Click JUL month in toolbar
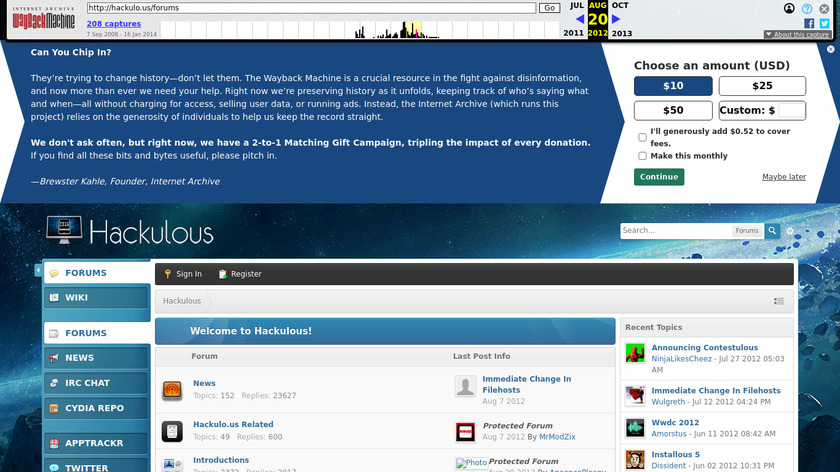The width and height of the screenshot is (840, 472). coord(576,5)
